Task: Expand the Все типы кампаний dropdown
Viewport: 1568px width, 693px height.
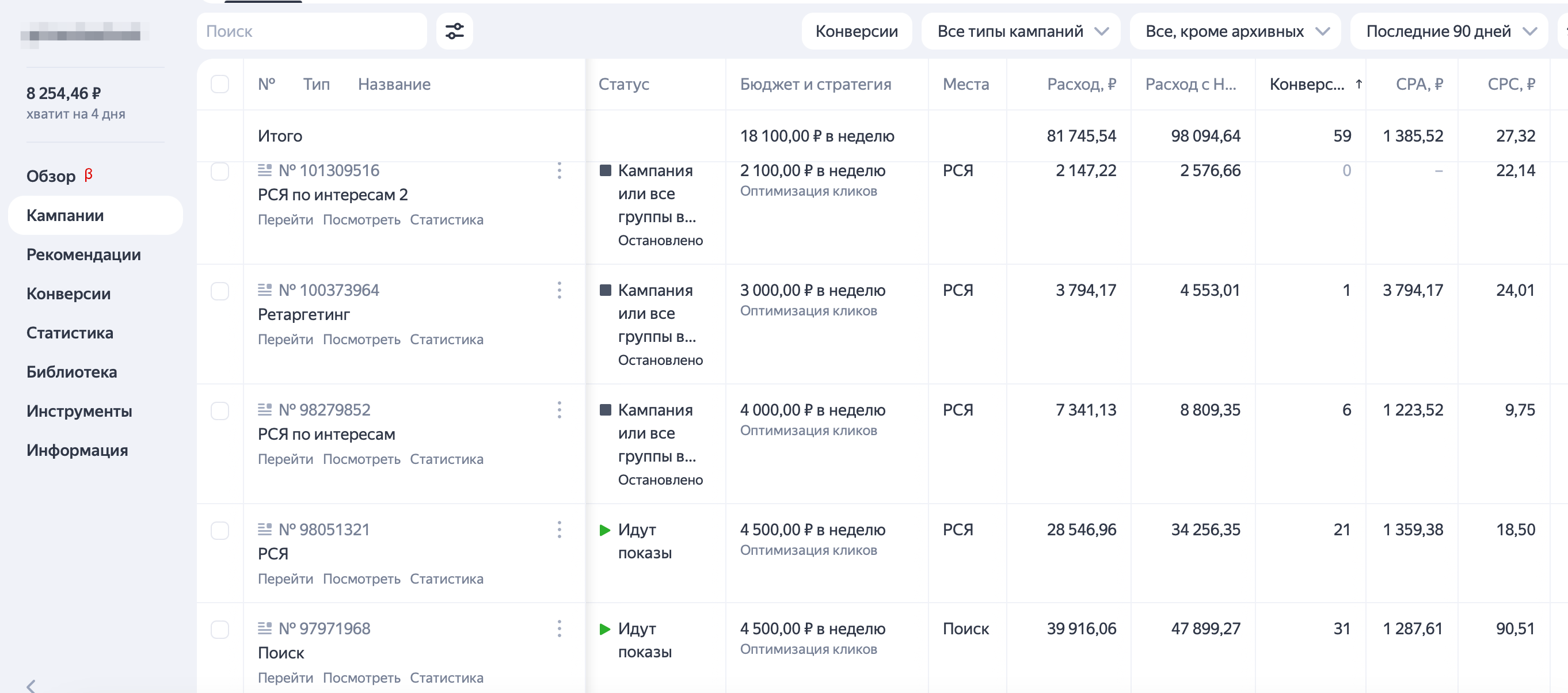Action: coord(1021,31)
